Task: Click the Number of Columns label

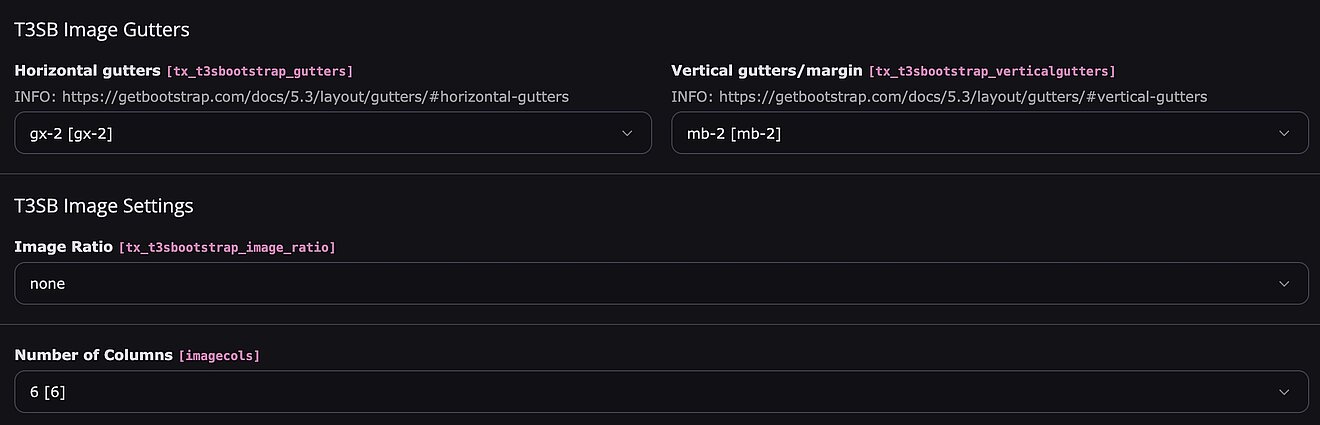Action: (x=93, y=355)
